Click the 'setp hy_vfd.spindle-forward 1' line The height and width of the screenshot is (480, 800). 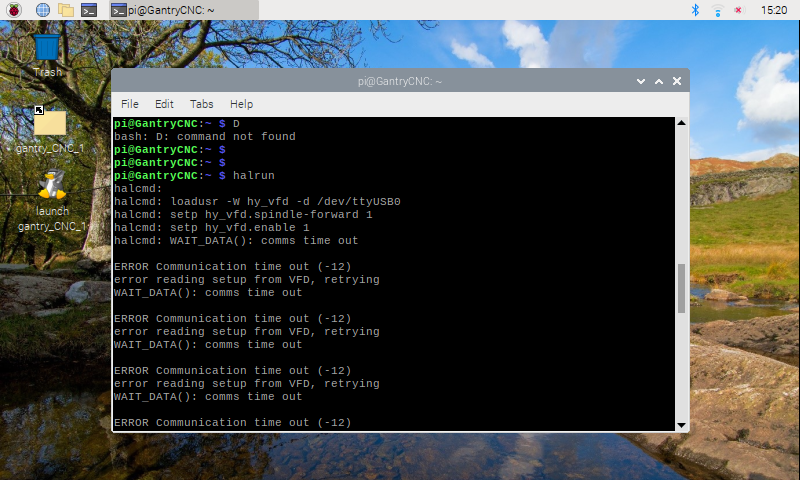tap(243, 215)
